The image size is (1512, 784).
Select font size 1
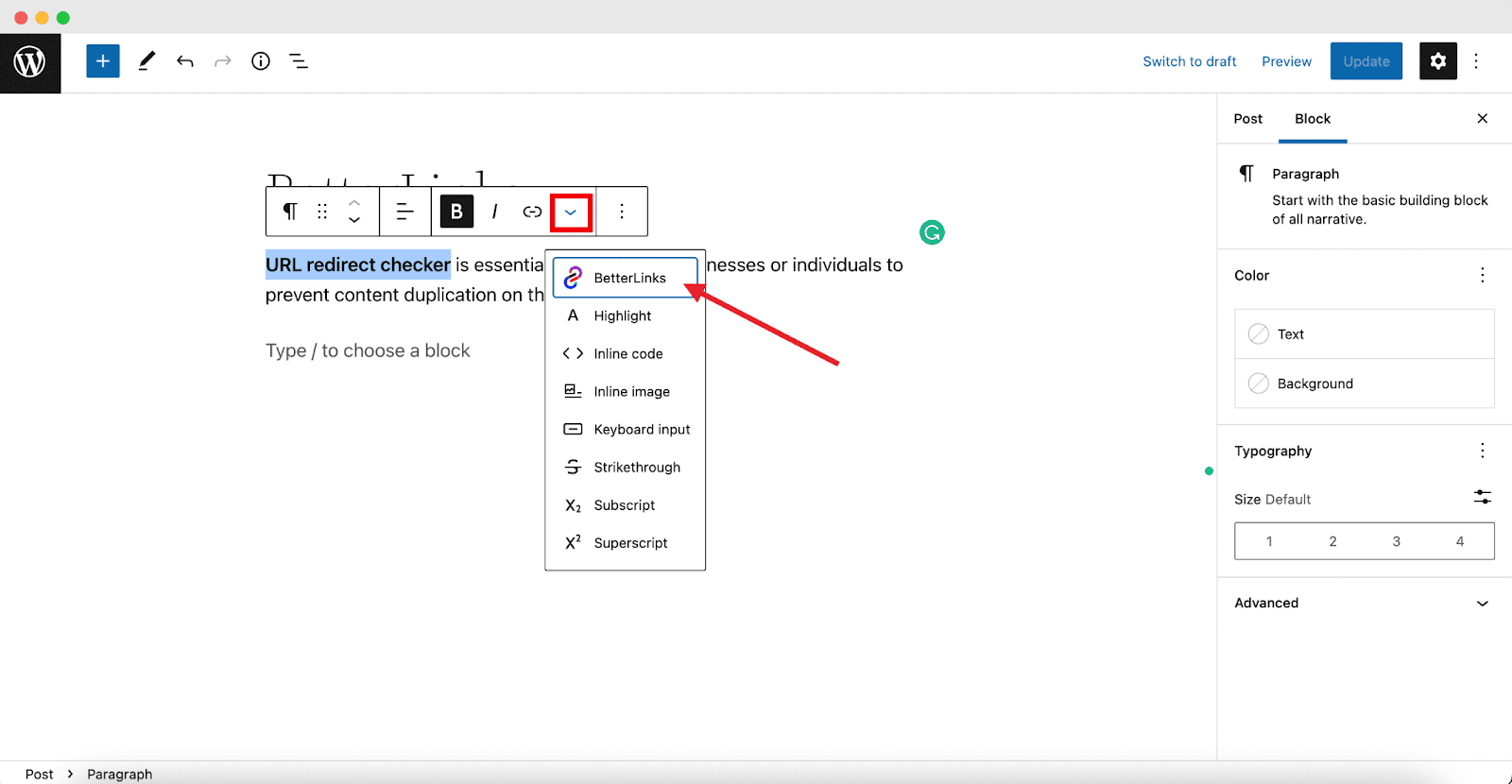tap(1269, 541)
